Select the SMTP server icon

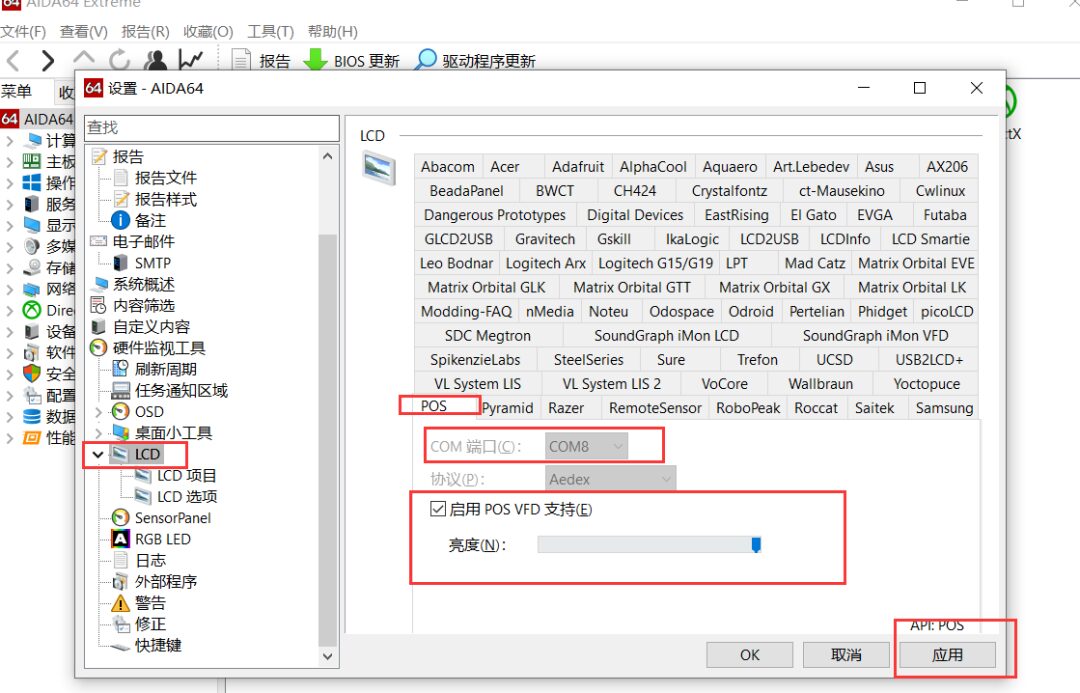coord(121,262)
